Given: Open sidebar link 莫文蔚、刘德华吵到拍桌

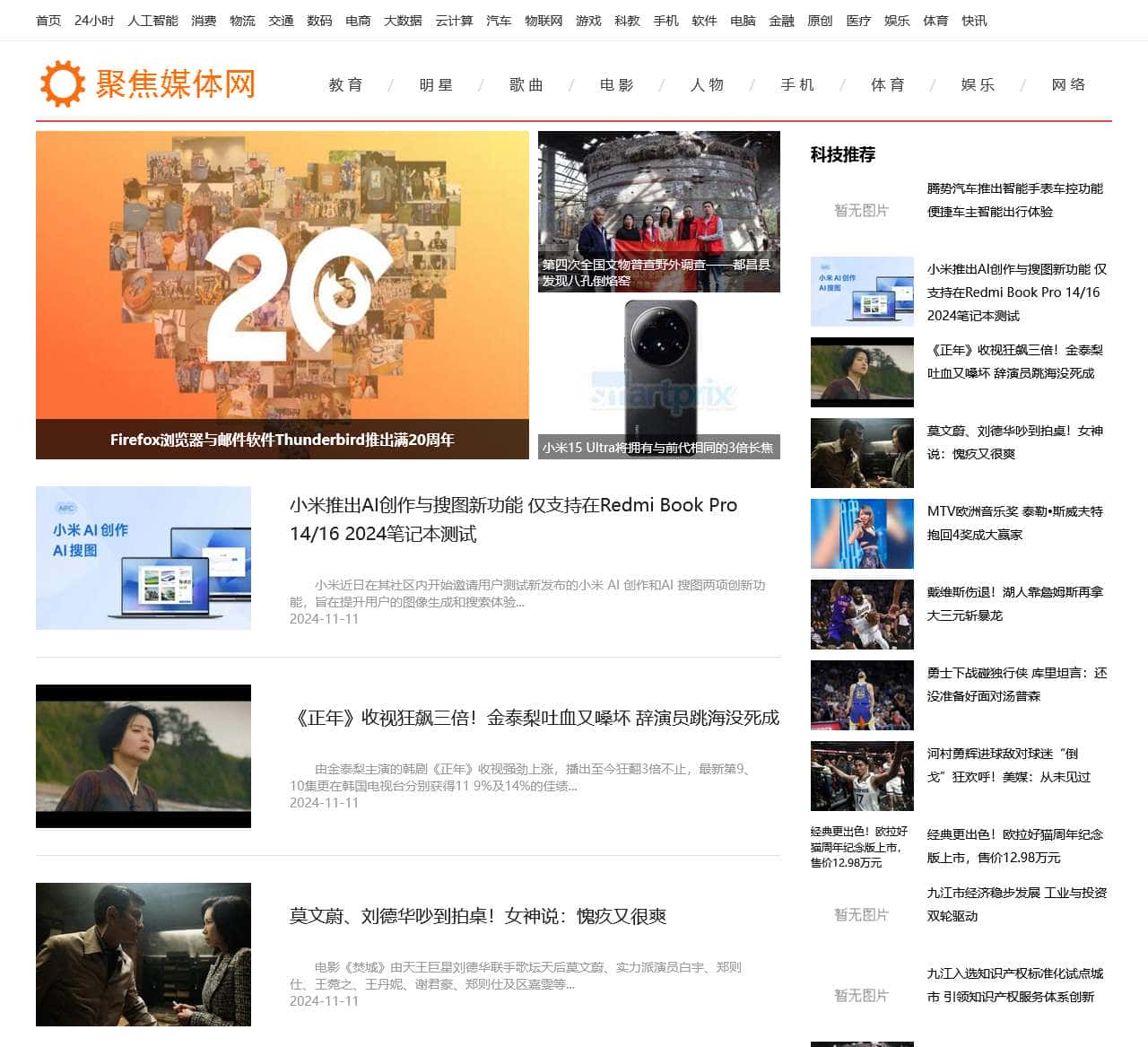Looking at the screenshot, I should pyautogui.click(x=1015, y=442).
